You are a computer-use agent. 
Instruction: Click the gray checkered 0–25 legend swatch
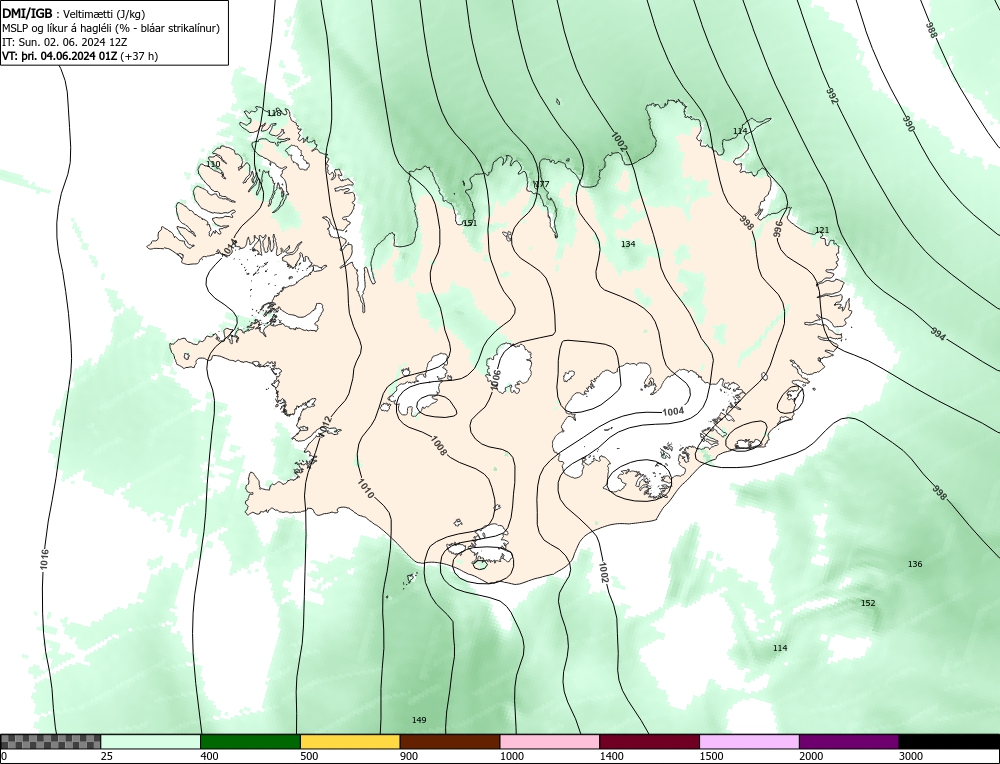50,741
